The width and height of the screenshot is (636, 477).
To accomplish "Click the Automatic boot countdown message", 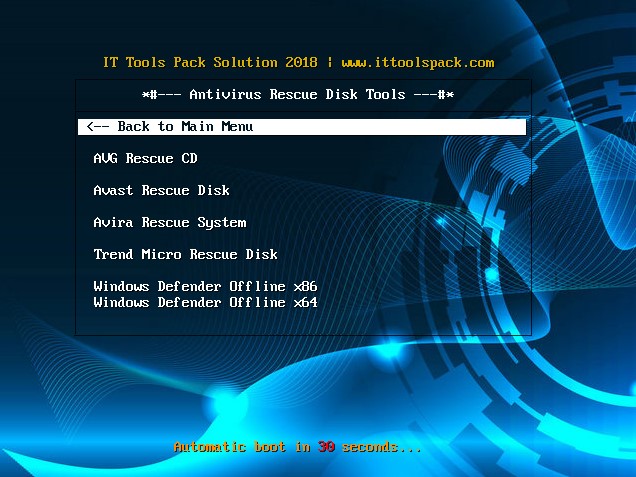I will 297,447.
